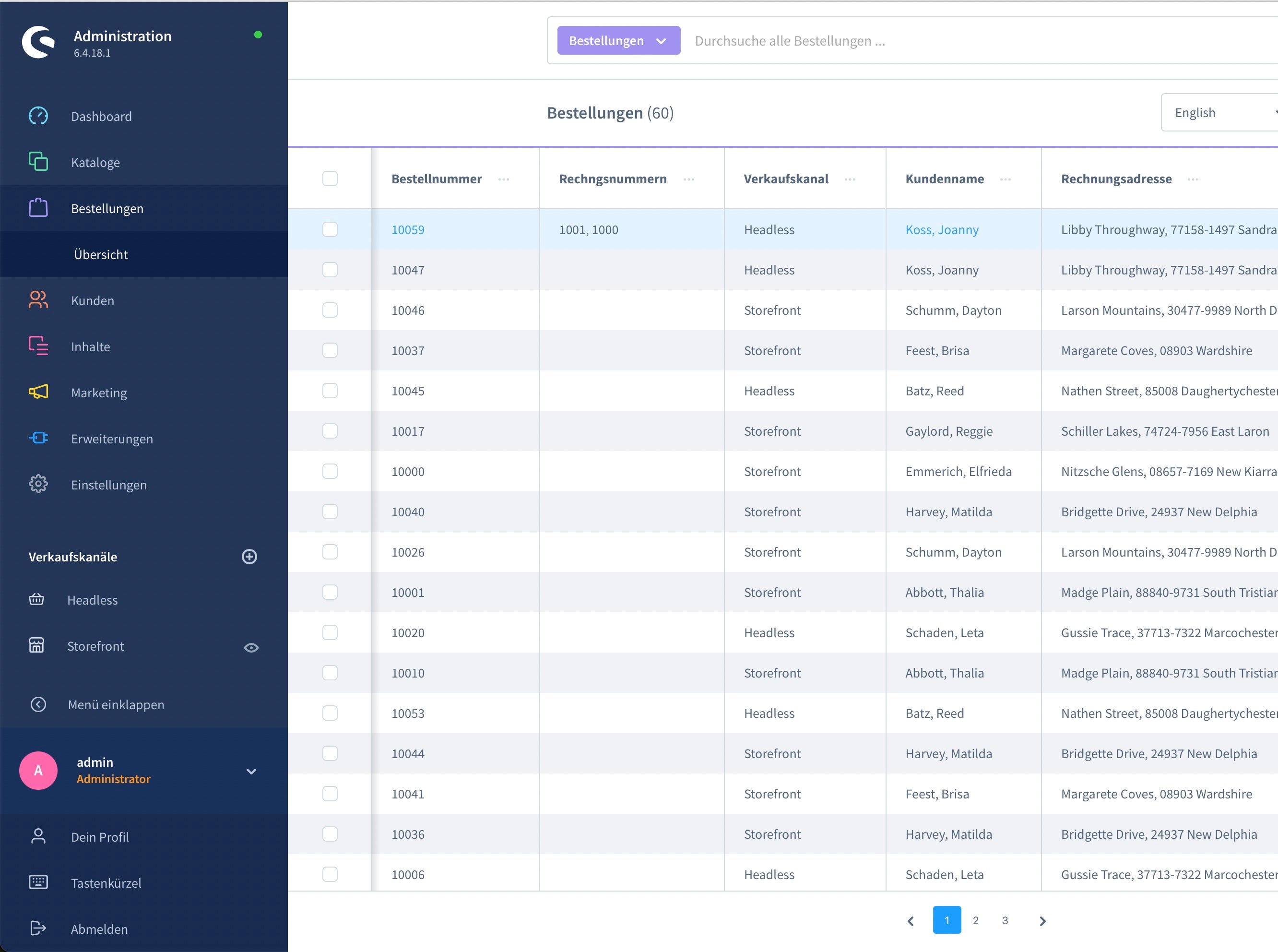The height and width of the screenshot is (952, 1278).
Task: Toggle checkbox for order 10047
Action: pyautogui.click(x=330, y=269)
